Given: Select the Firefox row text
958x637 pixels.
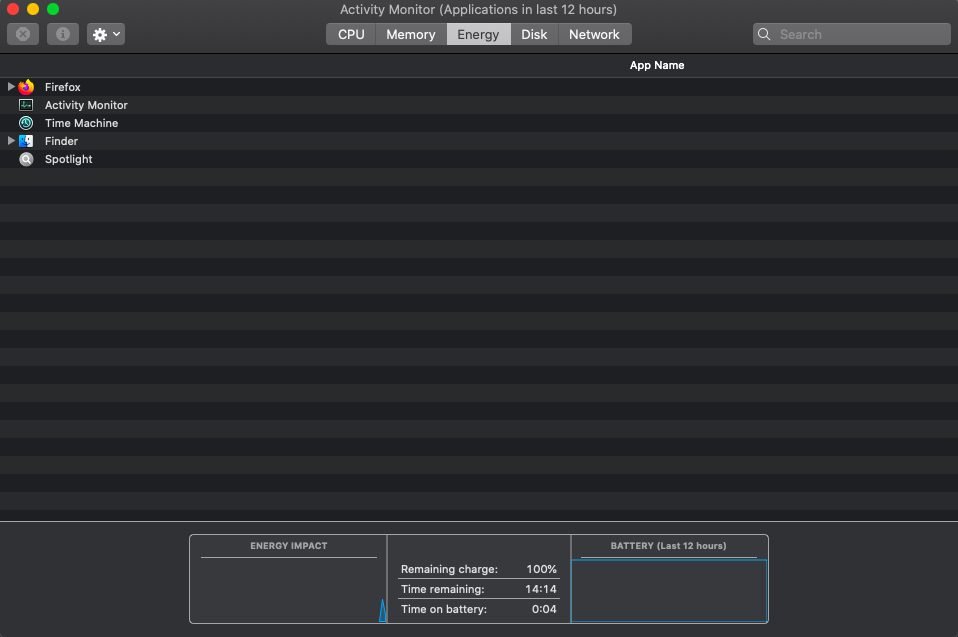Looking at the screenshot, I should point(62,87).
